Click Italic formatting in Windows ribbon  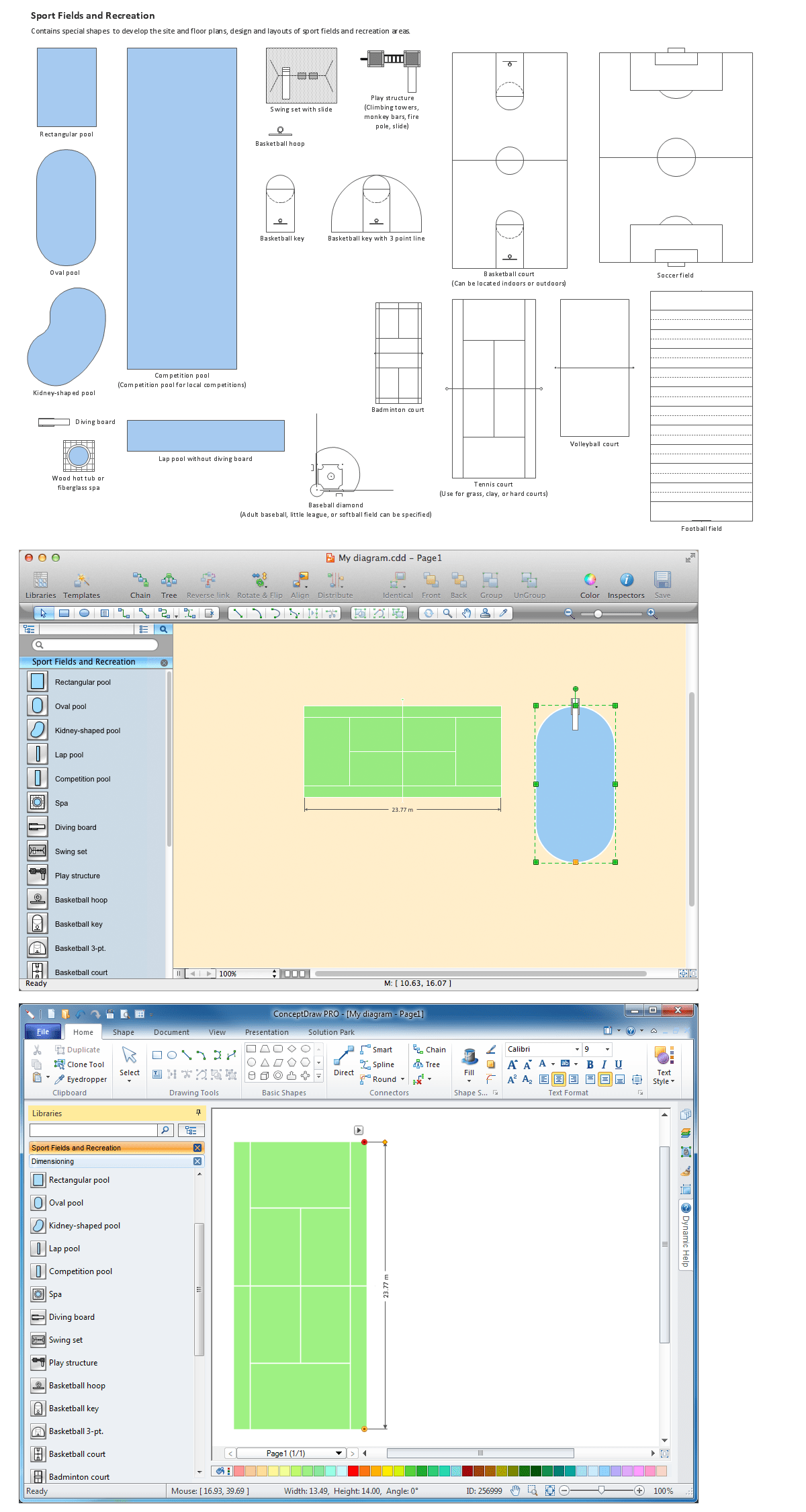pyautogui.click(x=604, y=1064)
